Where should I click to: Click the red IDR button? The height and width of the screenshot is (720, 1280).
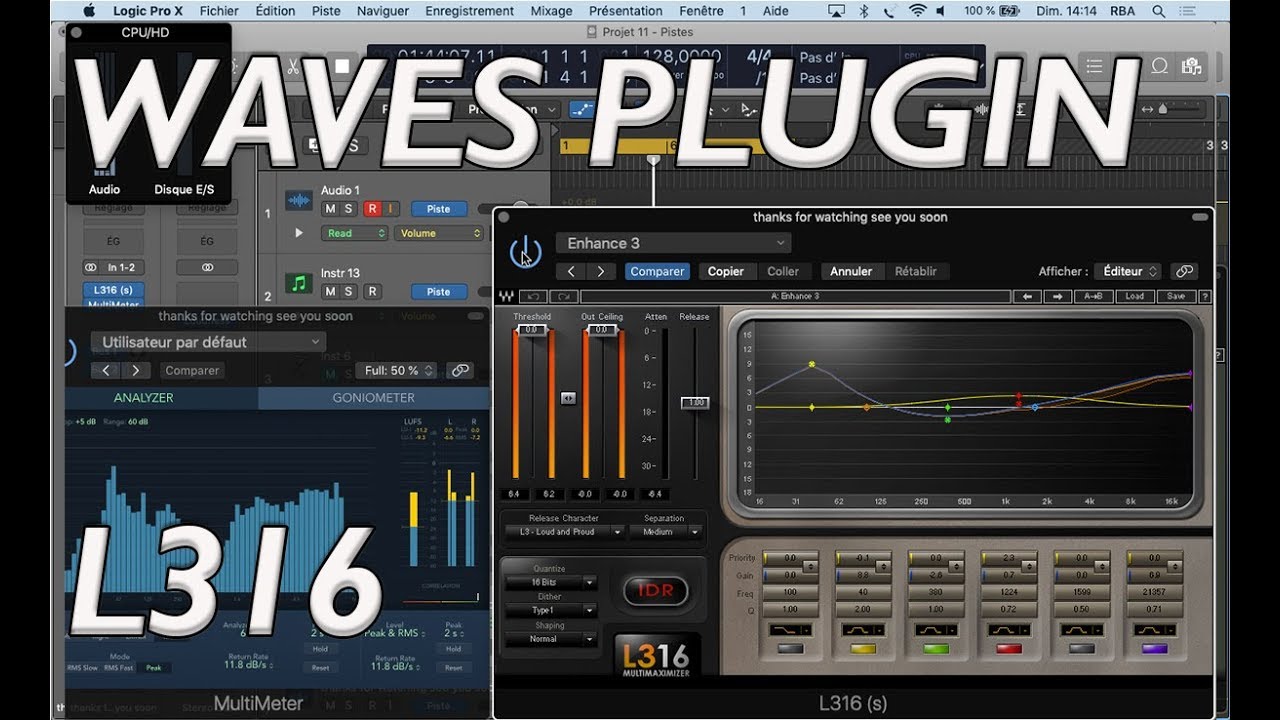(x=656, y=591)
